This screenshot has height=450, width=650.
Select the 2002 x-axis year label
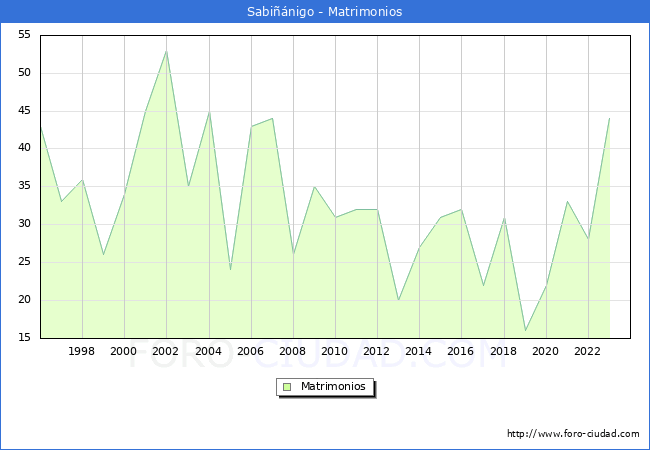click(x=166, y=351)
